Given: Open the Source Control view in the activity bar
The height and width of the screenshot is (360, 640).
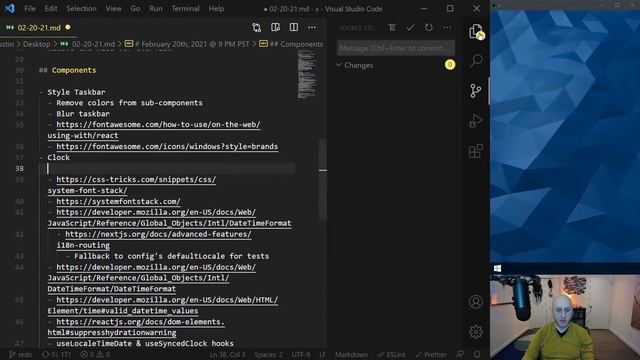Looking at the screenshot, I should (x=476, y=91).
